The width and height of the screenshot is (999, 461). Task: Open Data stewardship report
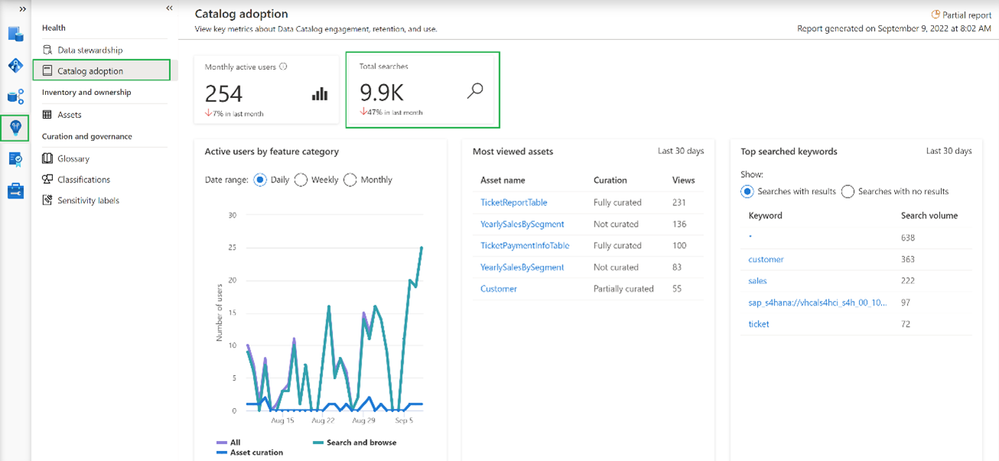[90, 50]
